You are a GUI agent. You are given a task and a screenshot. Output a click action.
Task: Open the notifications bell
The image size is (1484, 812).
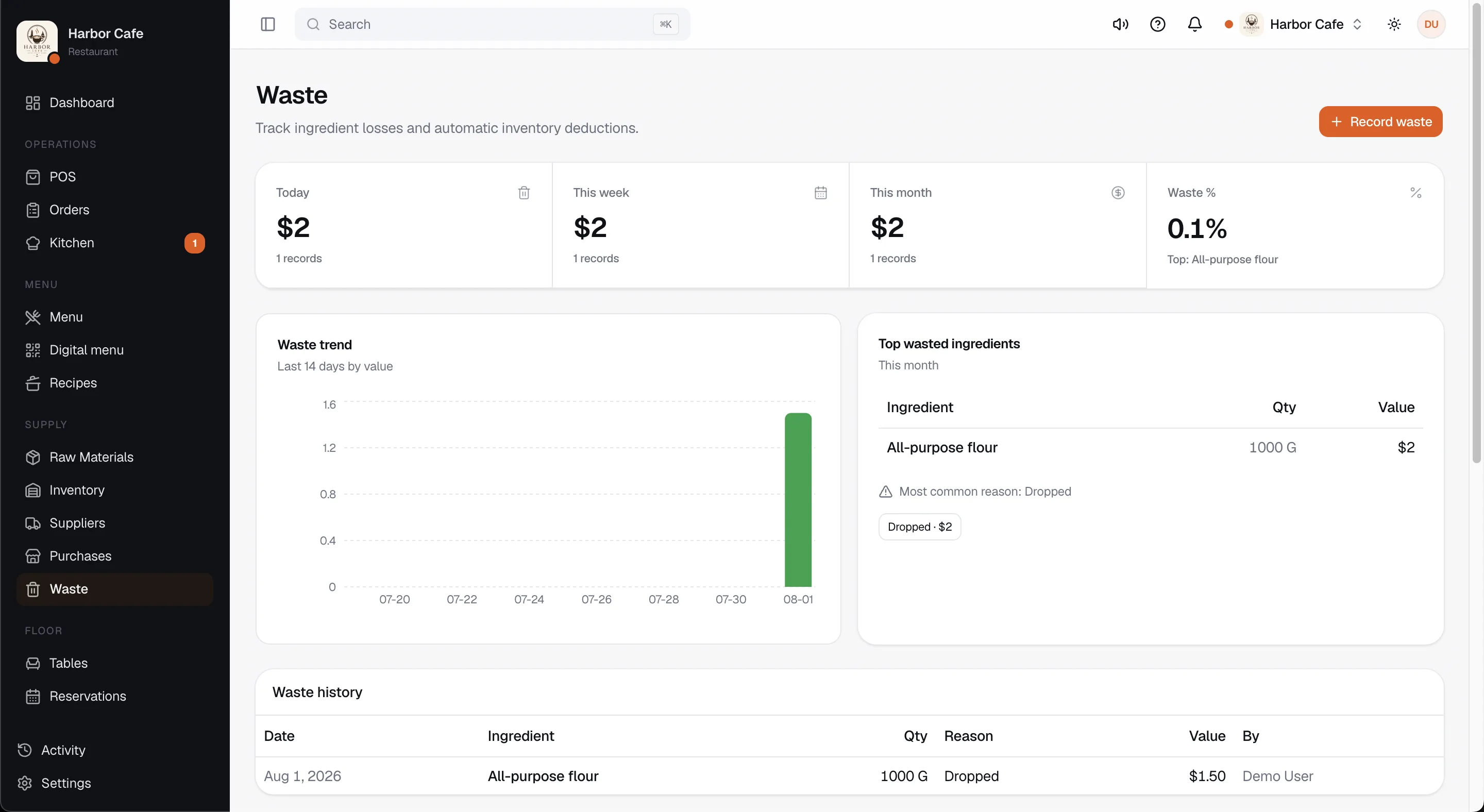pos(1195,24)
